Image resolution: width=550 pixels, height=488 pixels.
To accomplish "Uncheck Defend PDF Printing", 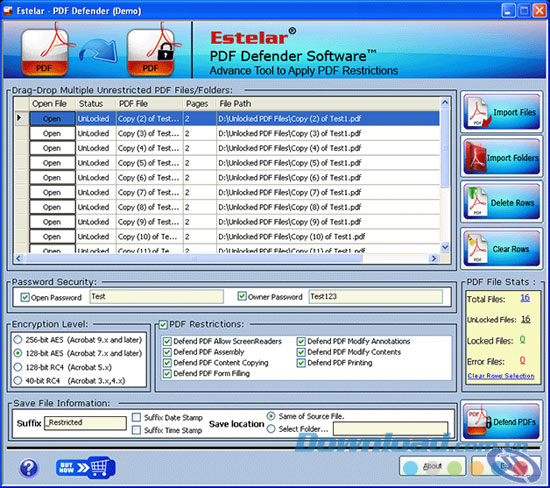I will pos(301,363).
